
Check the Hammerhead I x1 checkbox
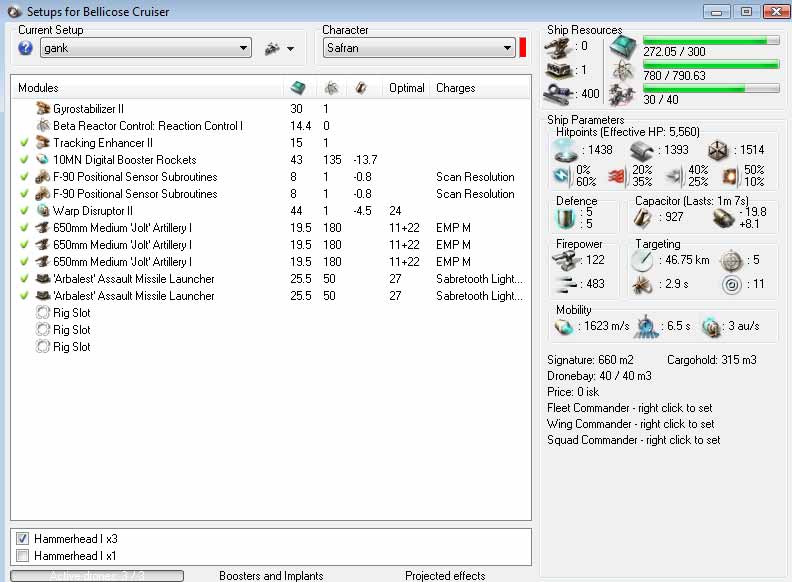[x=23, y=555]
